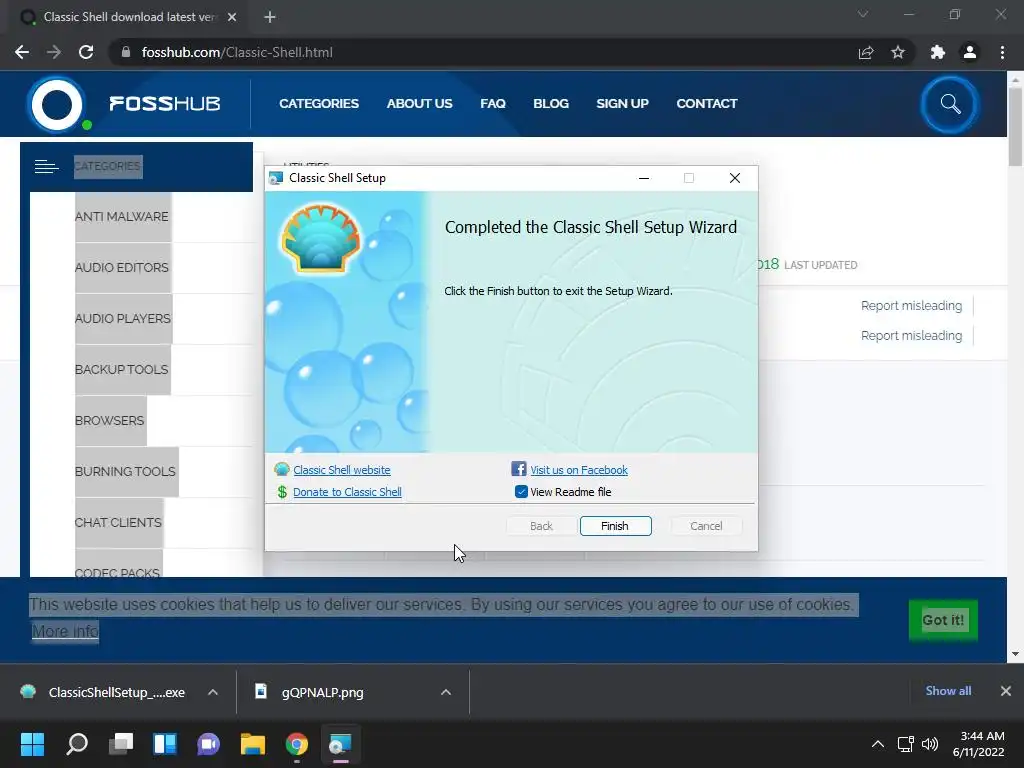Viewport: 1024px width, 768px height.
Task: Click the shell icon beside Classic Shell website
Action: tap(282, 469)
